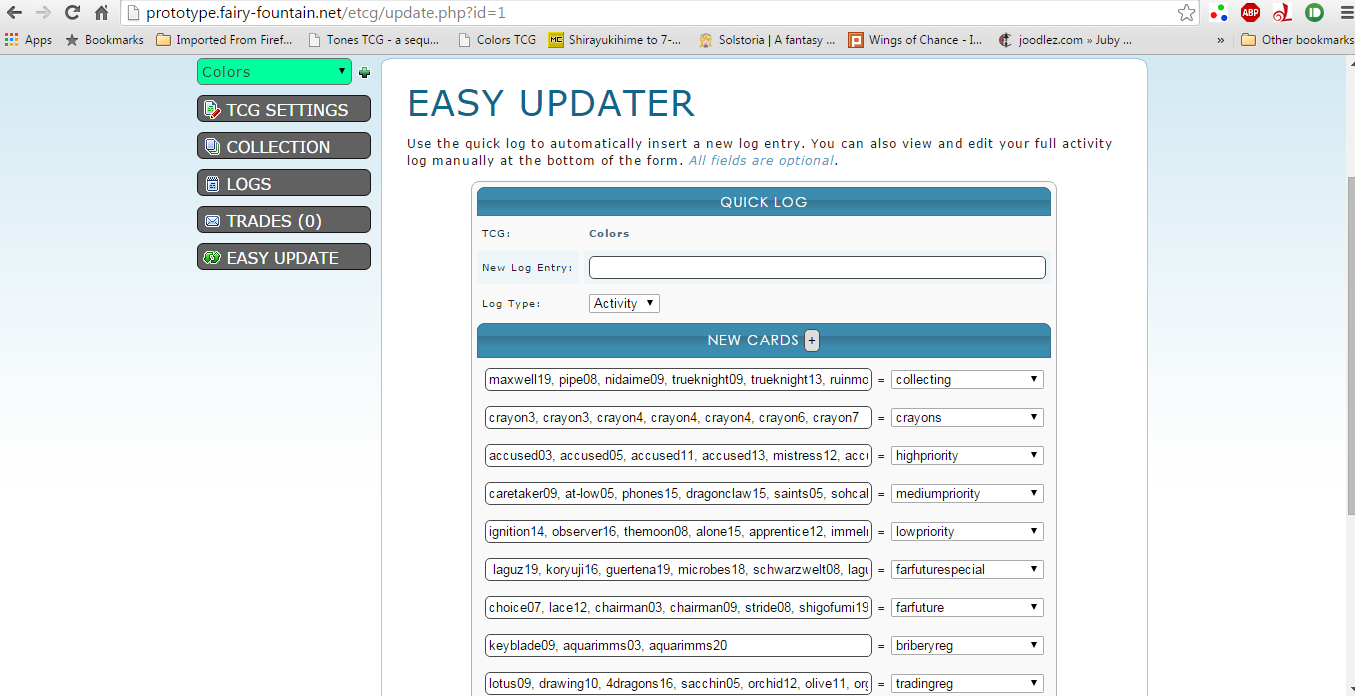Screen dimensions: 1355x696
Task: Open Imported From Firefox bookmark folder
Action: (x=225, y=40)
